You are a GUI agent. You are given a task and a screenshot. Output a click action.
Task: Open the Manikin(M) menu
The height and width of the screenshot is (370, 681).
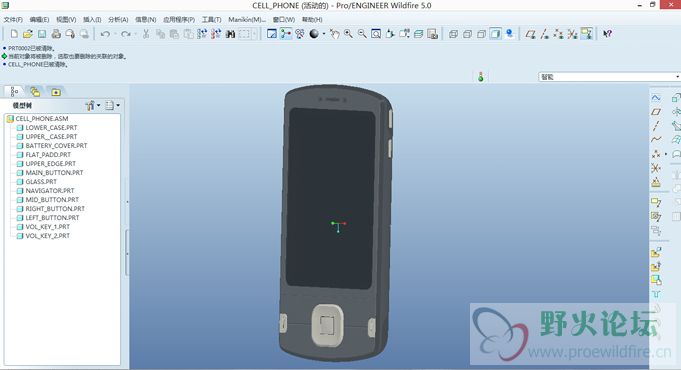click(x=247, y=20)
